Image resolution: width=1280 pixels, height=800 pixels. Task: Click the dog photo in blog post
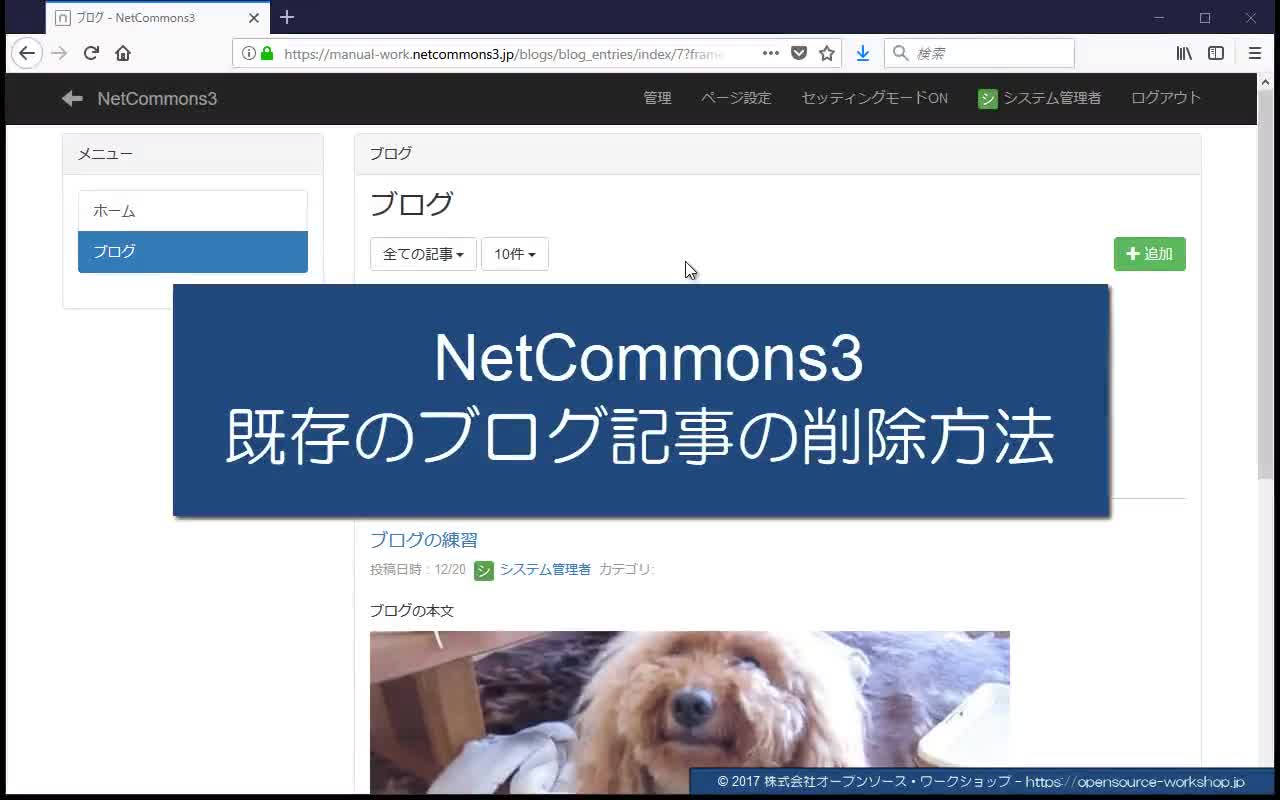coord(690,712)
